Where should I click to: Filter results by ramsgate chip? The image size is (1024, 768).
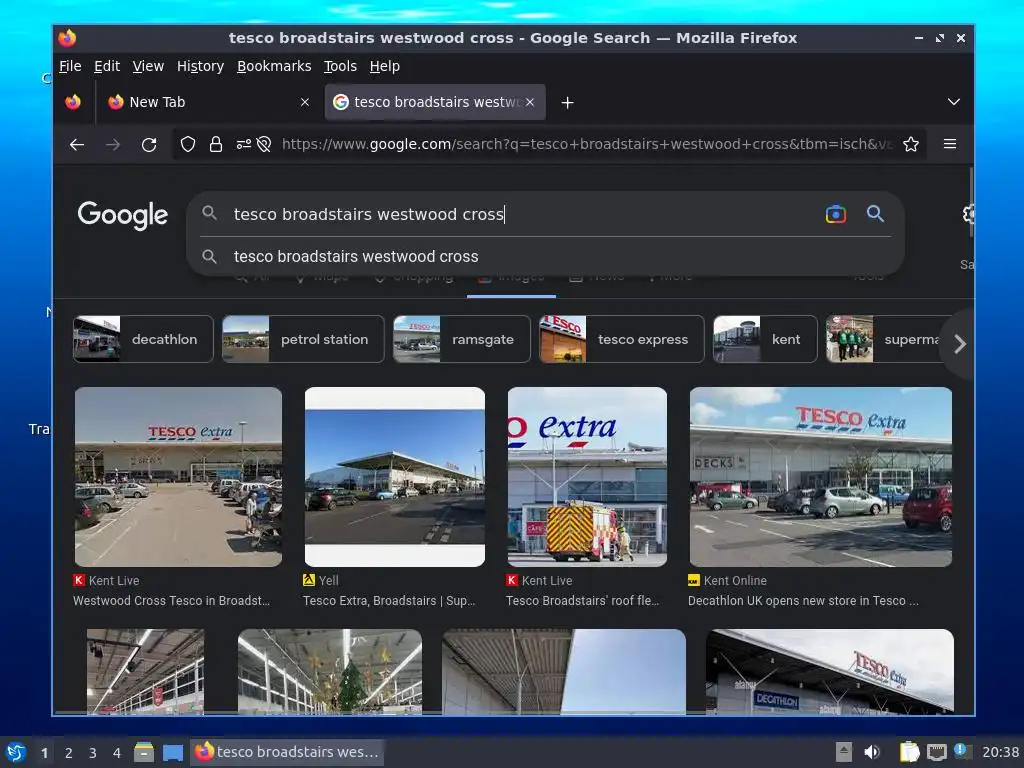(462, 339)
